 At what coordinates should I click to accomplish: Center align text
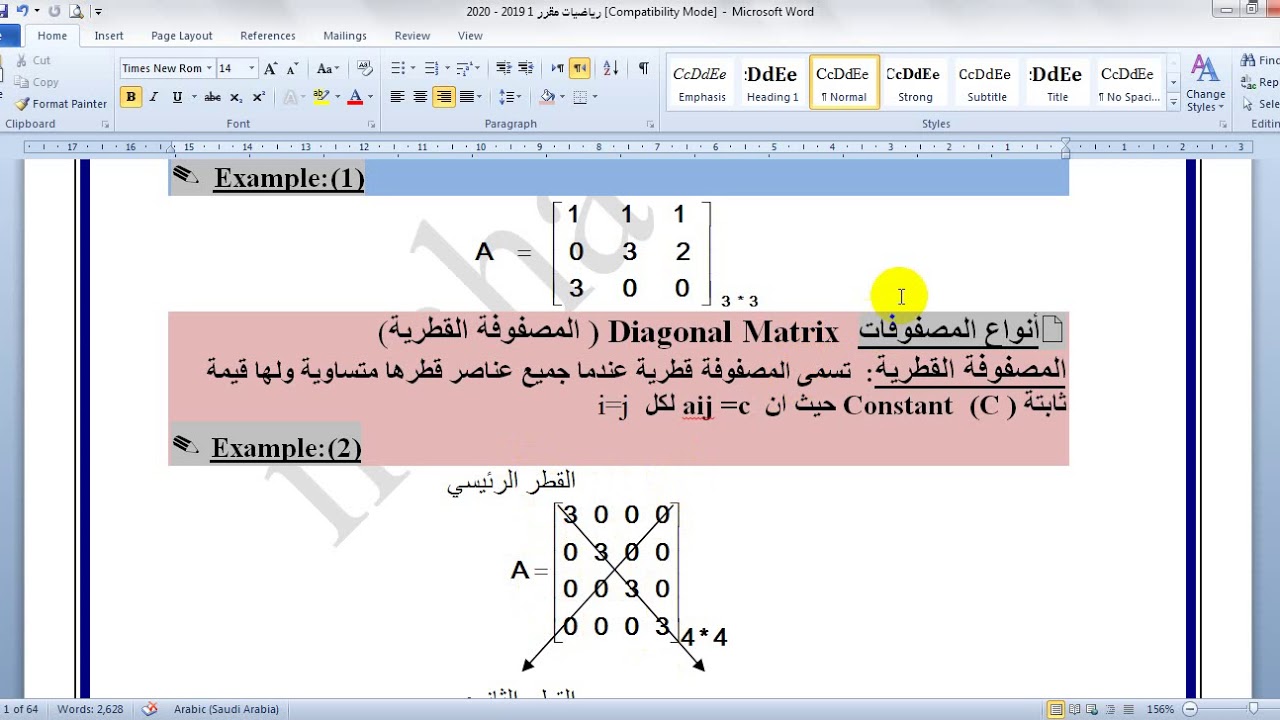(420, 97)
